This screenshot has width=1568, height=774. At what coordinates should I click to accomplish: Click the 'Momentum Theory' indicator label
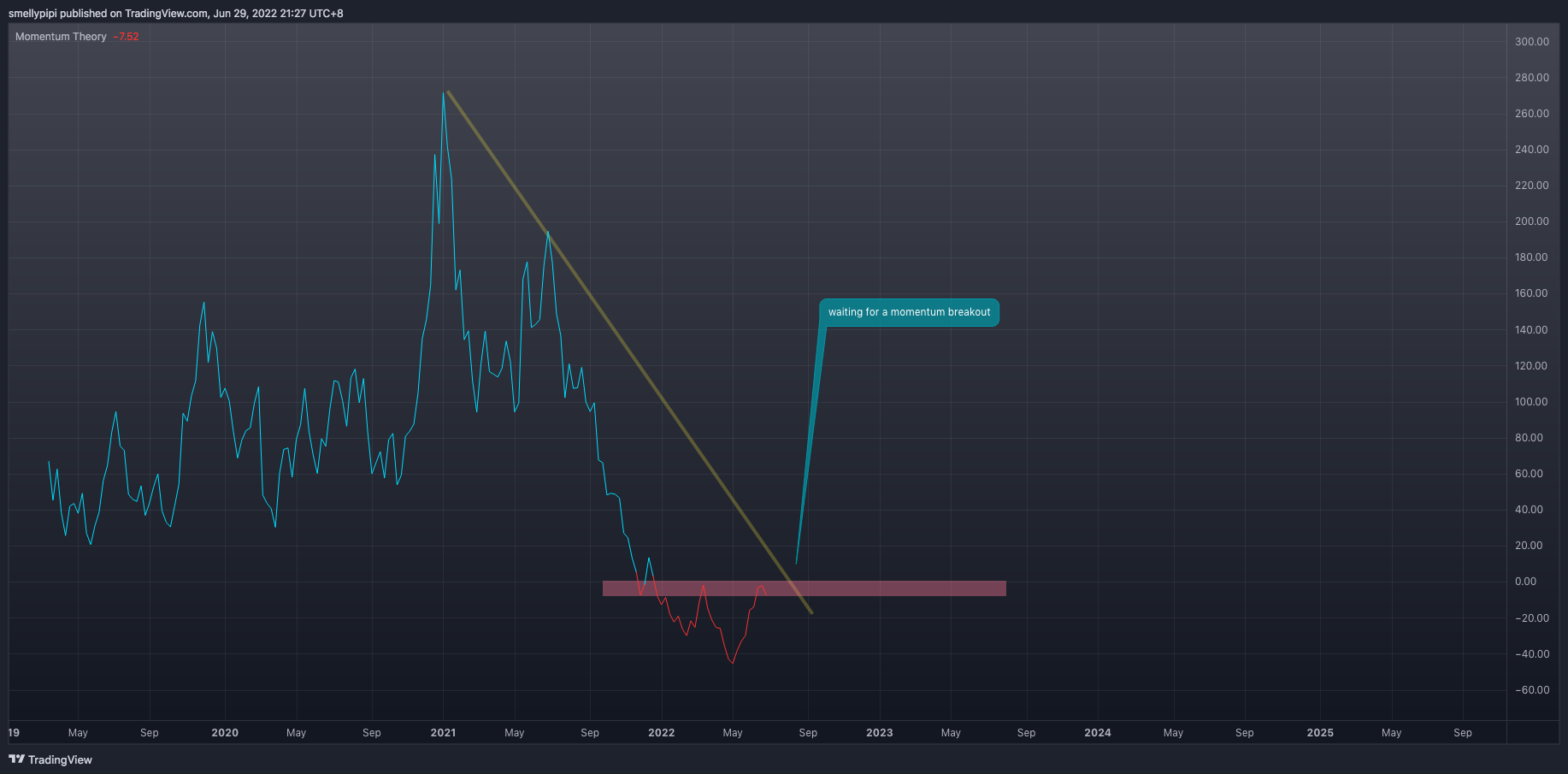61,37
